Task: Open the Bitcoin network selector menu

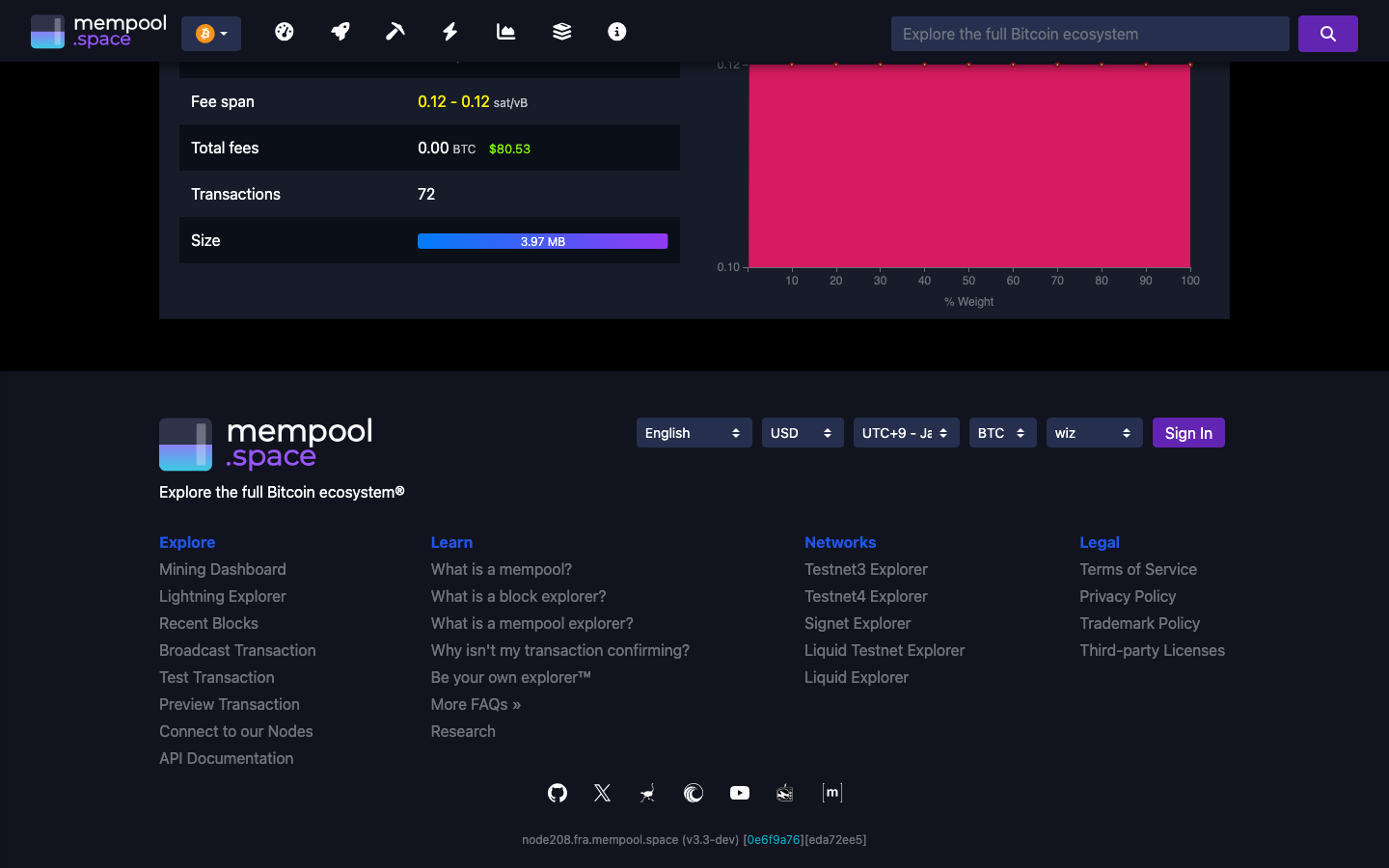Action: 210,33
